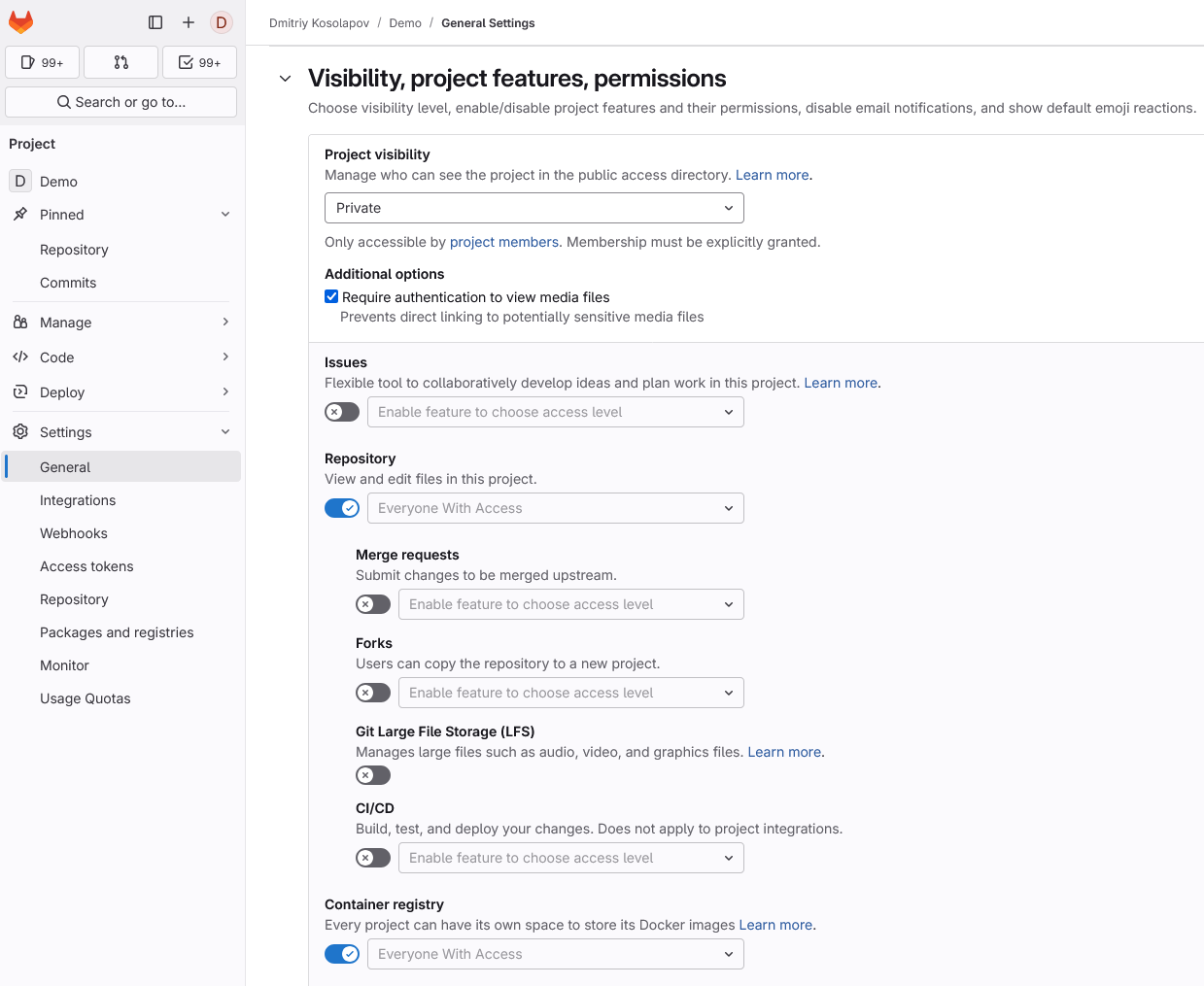Viewport: 1204px width, 986px height.
Task: Open the Webhooks settings page
Action: click(x=74, y=533)
